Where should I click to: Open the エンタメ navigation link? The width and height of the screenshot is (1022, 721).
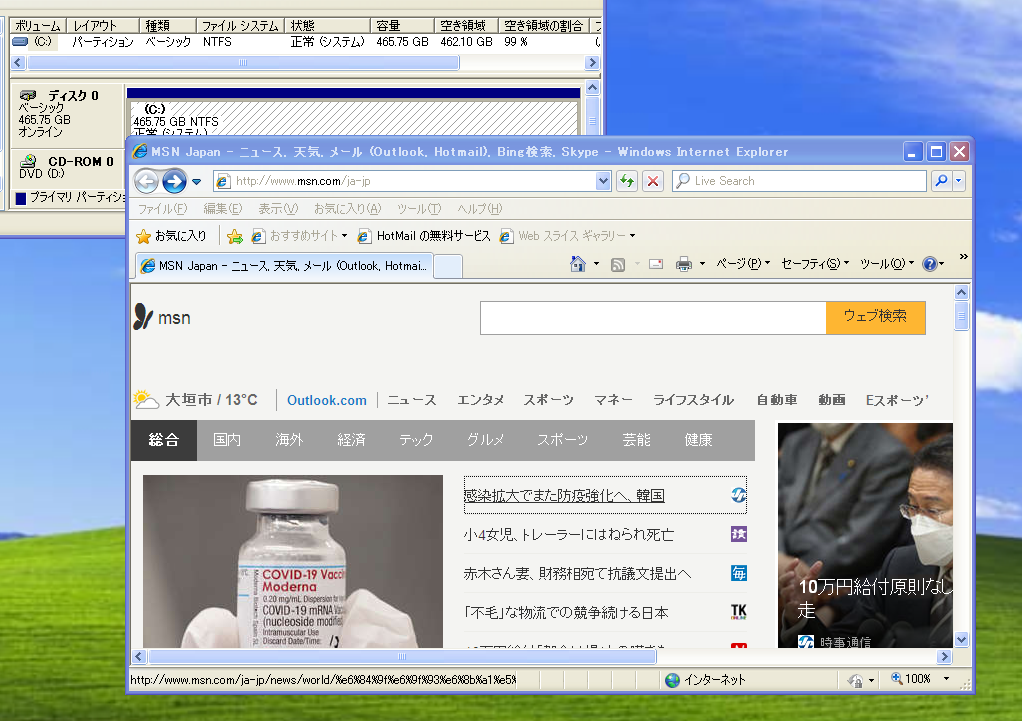pos(480,400)
